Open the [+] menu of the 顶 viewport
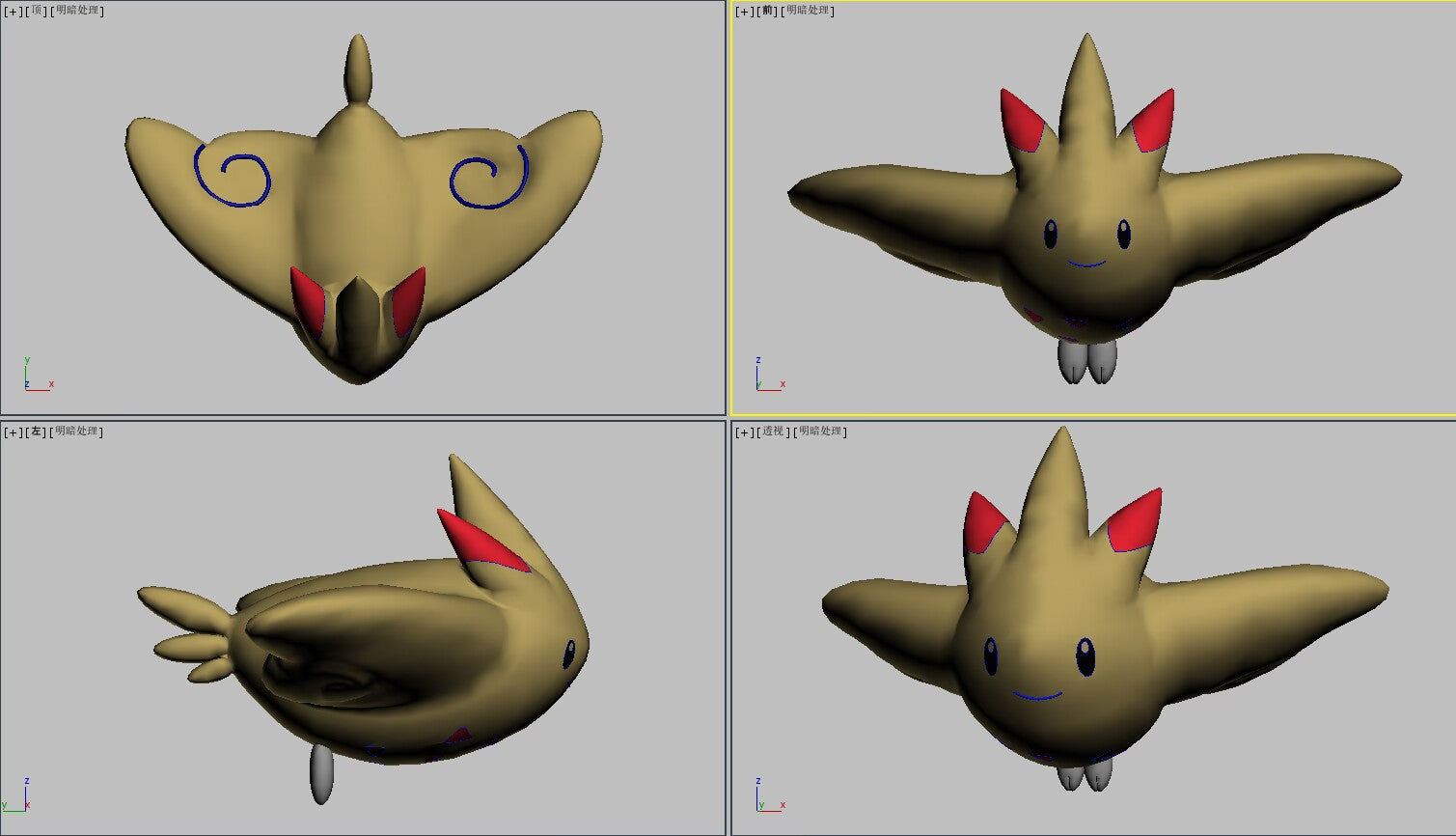Viewport: 1456px width, 836px height. [x=14, y=11]
